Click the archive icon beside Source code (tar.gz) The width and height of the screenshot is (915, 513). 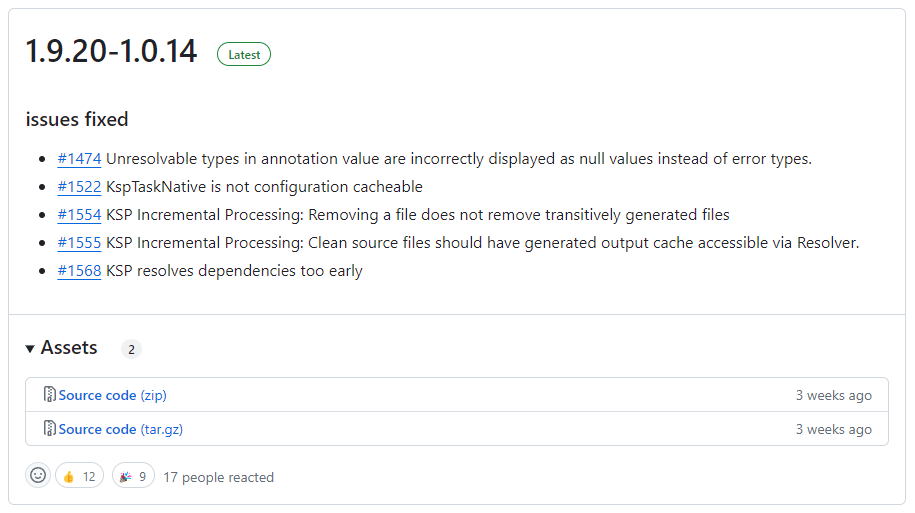point(50,429)
